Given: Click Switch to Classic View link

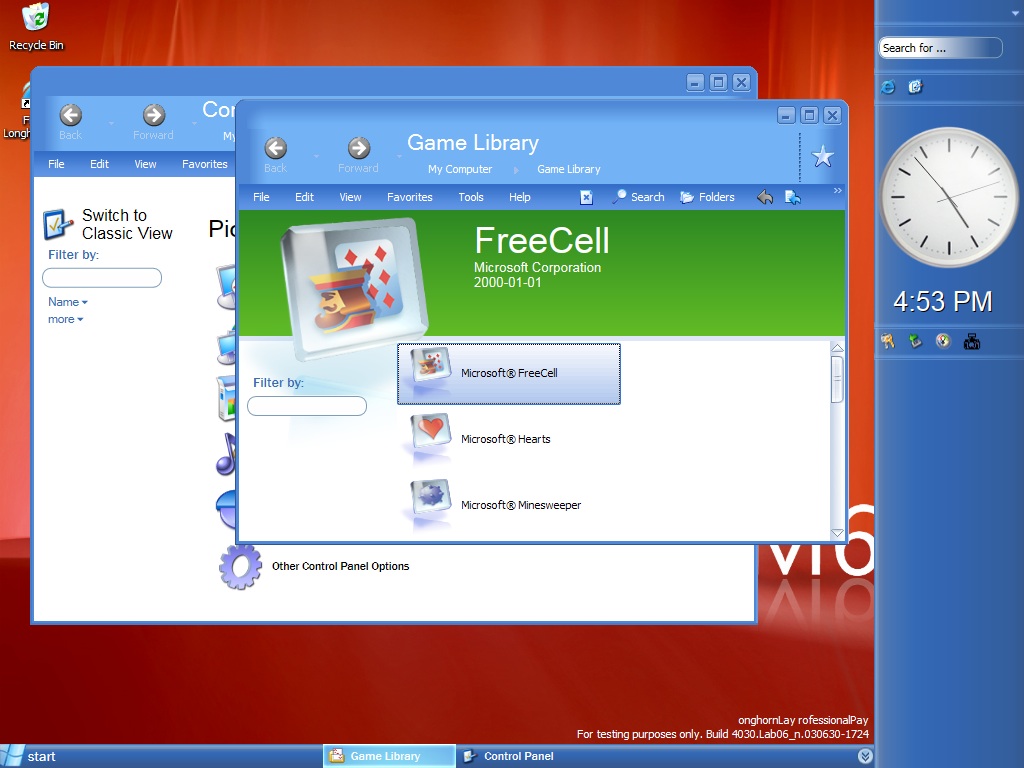Looking at the screenshot, I should (127, 224).
